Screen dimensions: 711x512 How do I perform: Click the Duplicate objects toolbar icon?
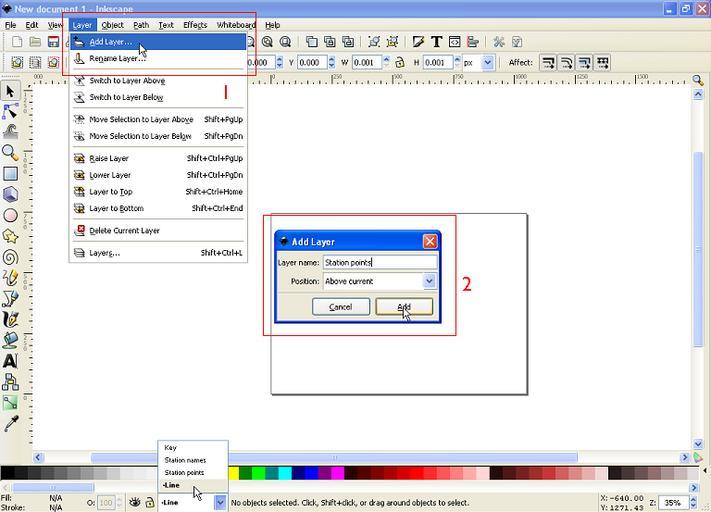click(311, 42)
